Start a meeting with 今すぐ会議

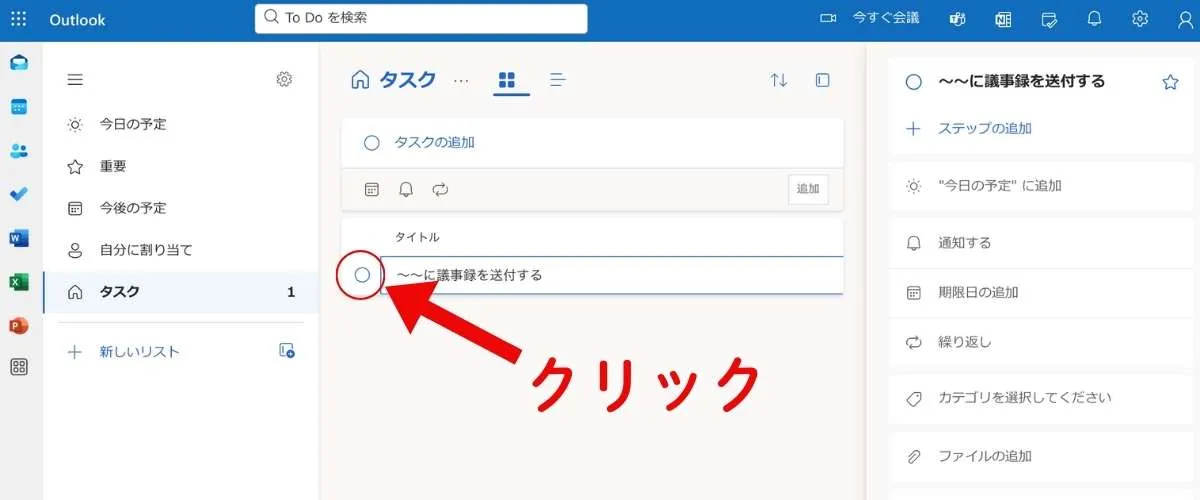click(x=885, y=19)
